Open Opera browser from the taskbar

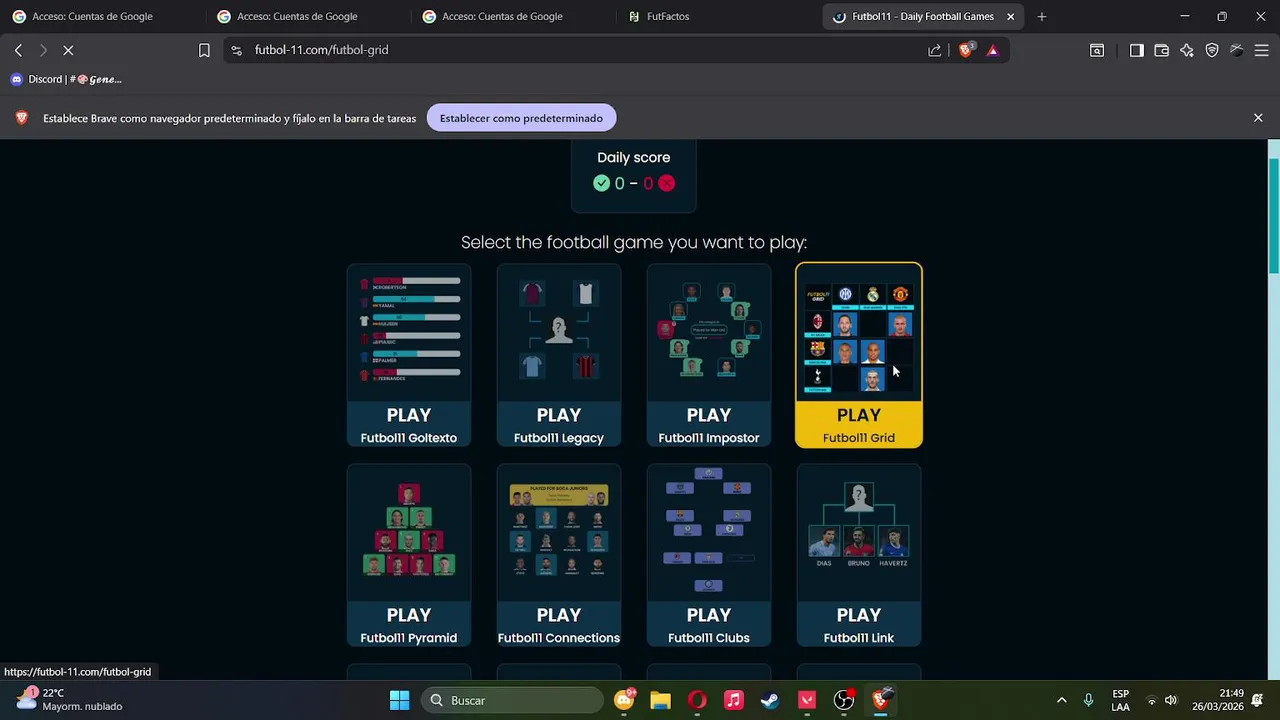(697, 700)
